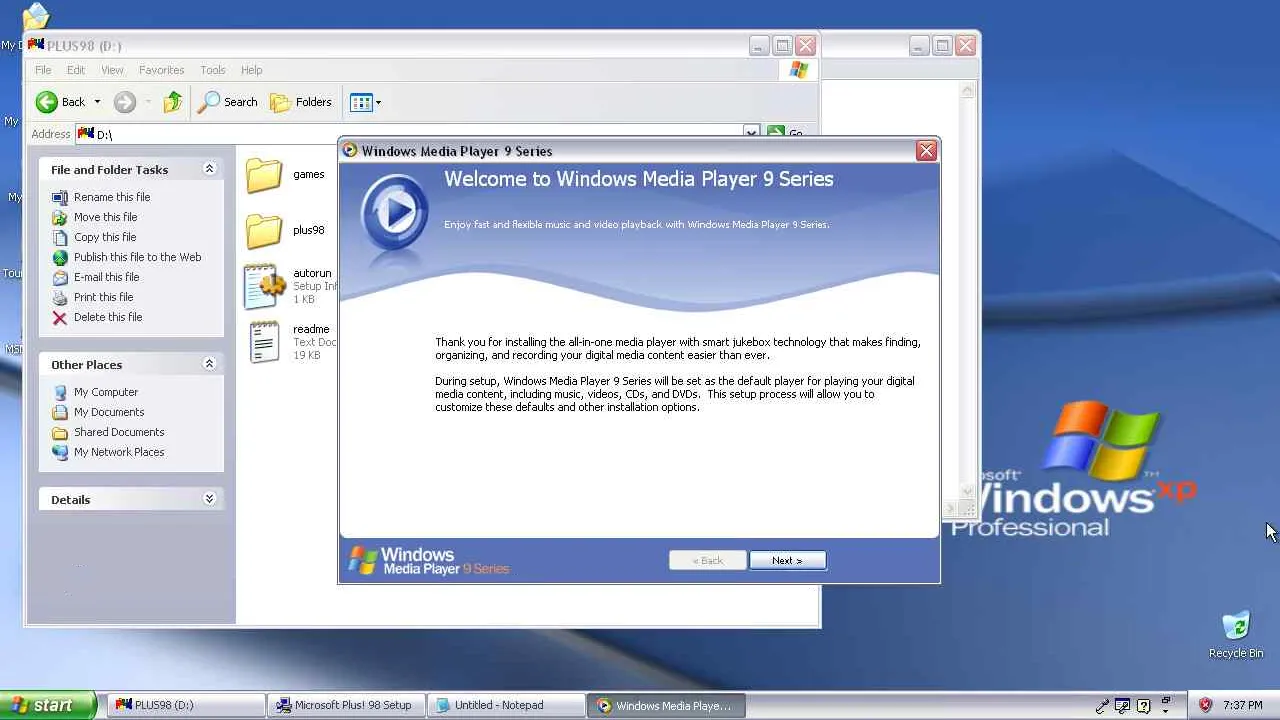Click Move this file link

pyautogui.click(x=106, y=217)
